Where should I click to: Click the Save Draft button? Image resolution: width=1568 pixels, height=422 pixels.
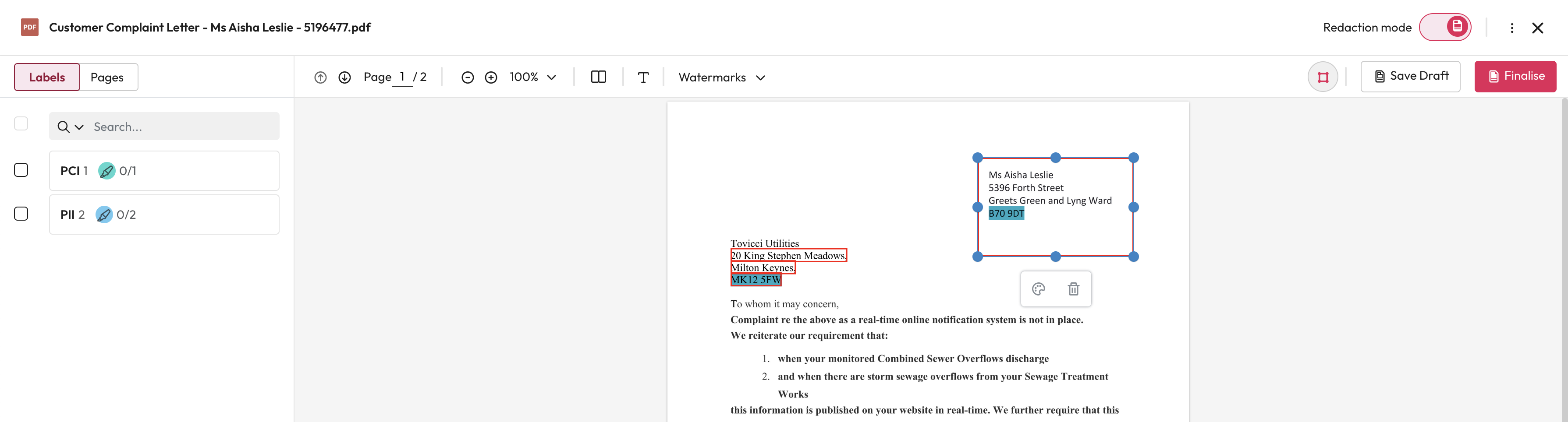pos(1410,77)
